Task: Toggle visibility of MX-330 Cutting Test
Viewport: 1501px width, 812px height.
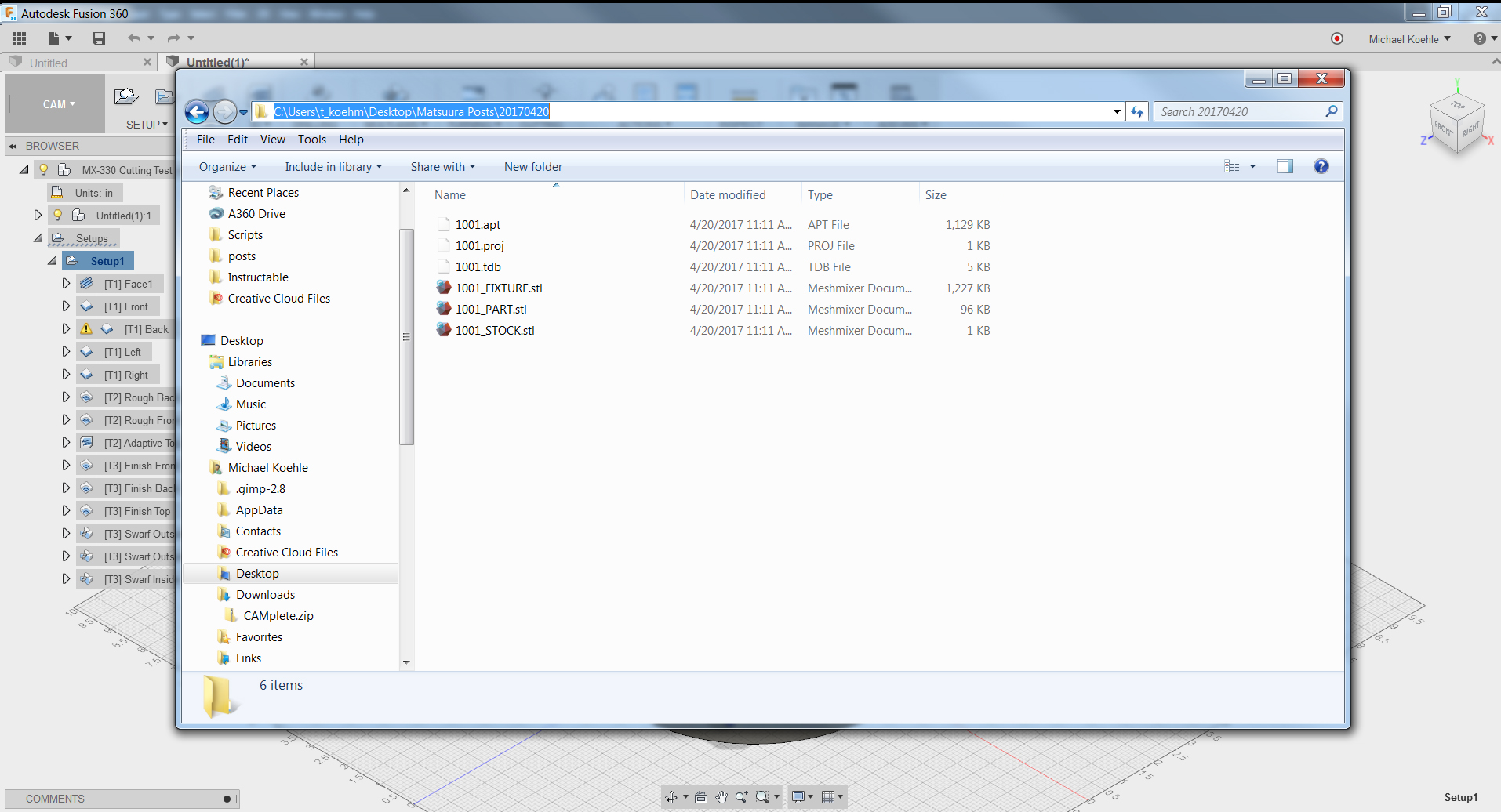Action: click(x=44, y=170)
